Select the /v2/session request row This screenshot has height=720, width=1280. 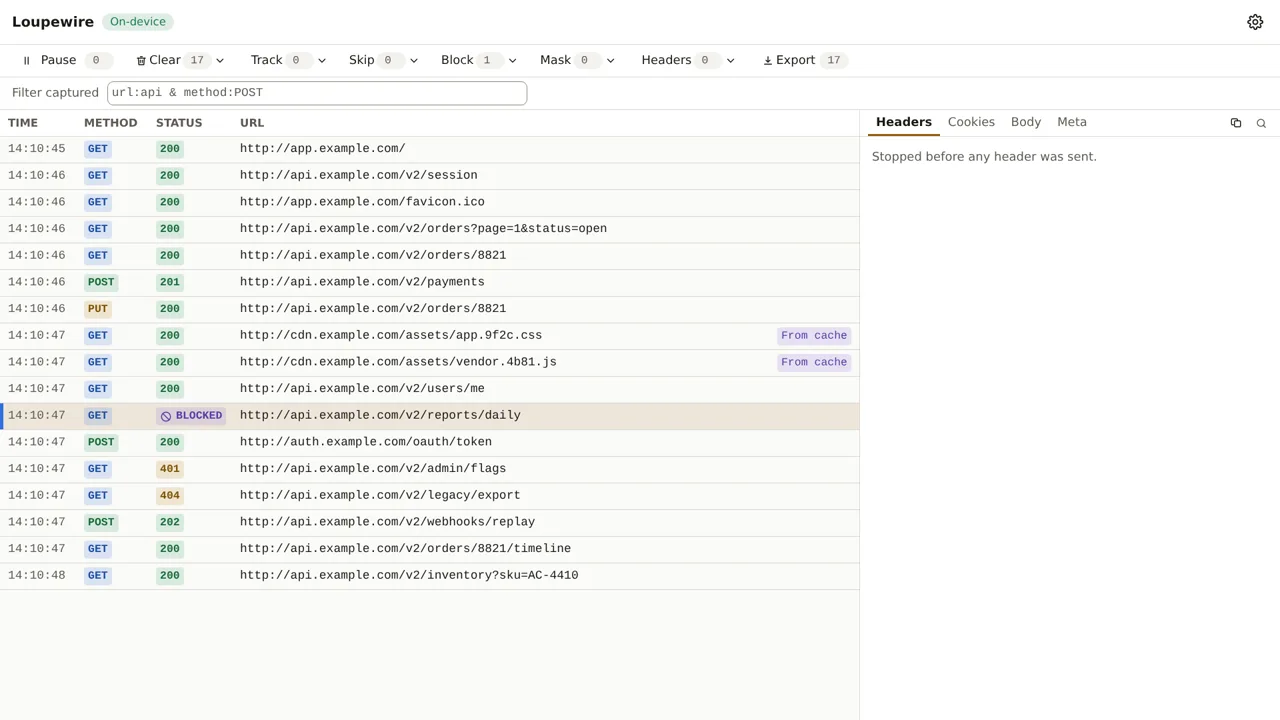pyautogui.click(x=430, y=176)
